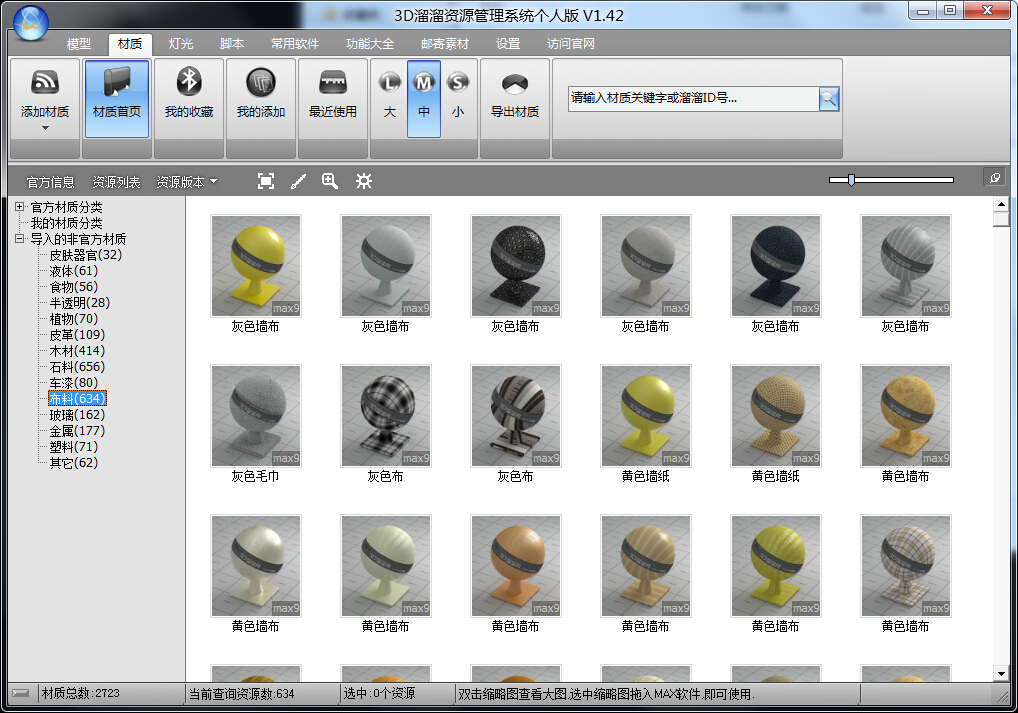
Task: Select the 液体(61) category
Action: coord(74,271)
